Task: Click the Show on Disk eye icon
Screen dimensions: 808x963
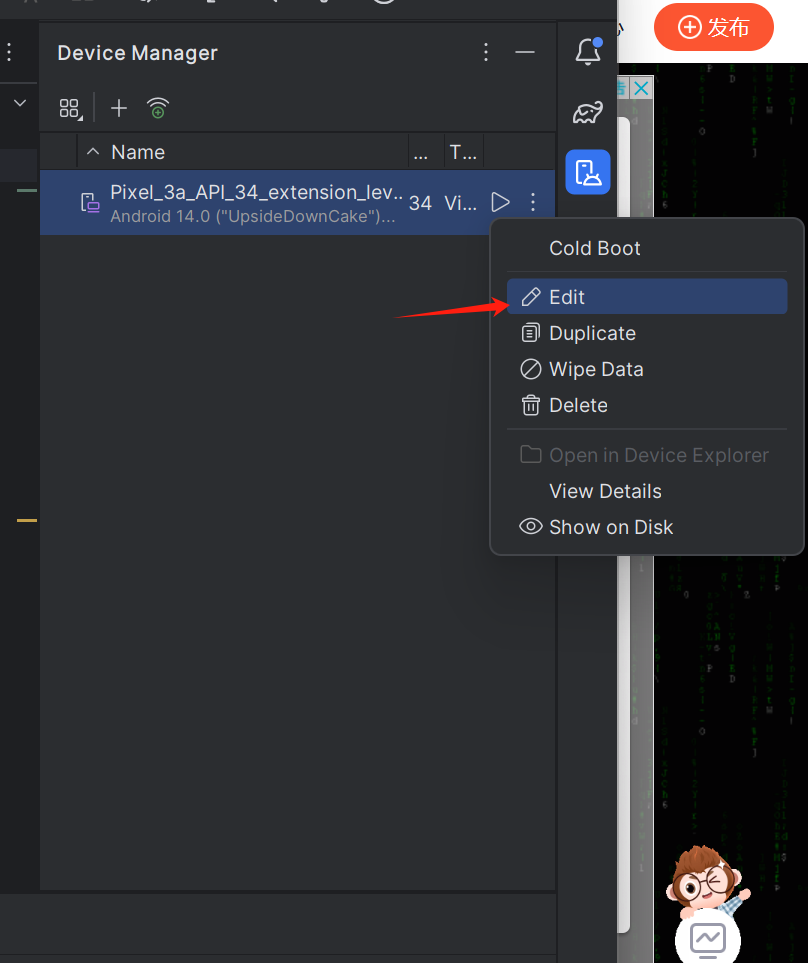Action: [530, 526]
